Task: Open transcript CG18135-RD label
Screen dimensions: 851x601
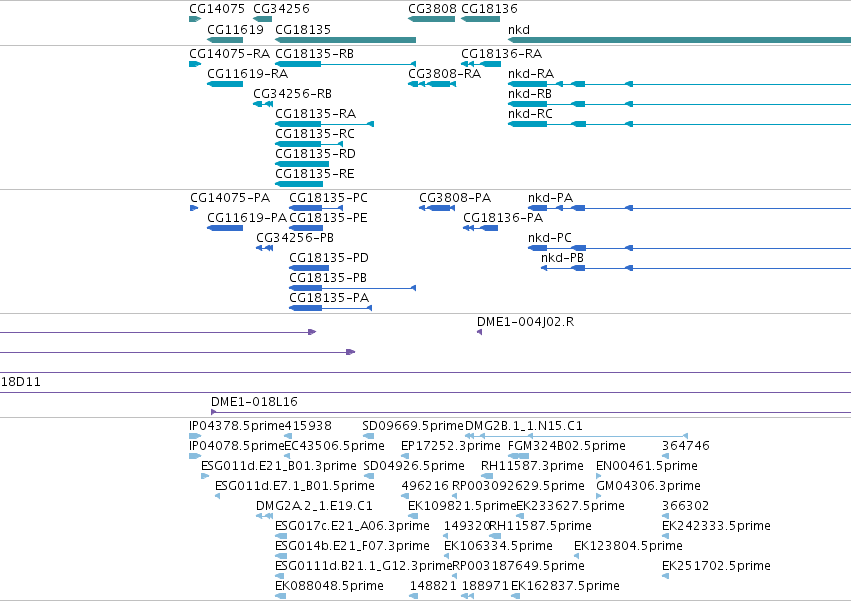Action: 316,154
